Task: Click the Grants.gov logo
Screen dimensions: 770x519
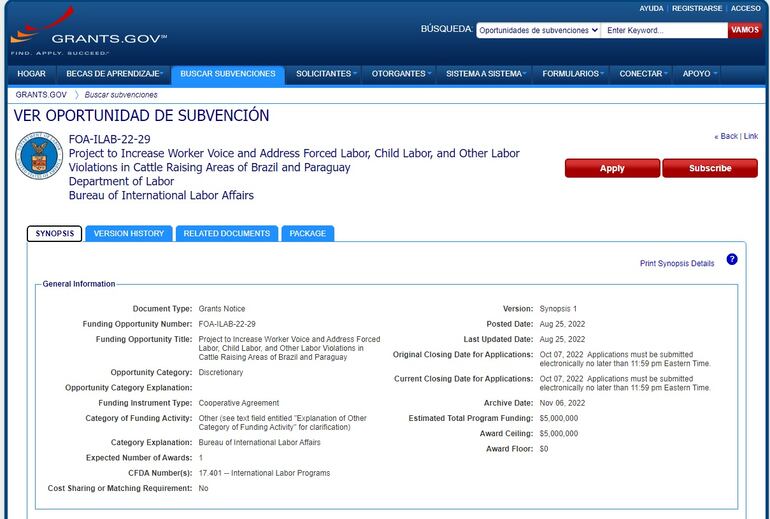Action: pyautogui.click(x=88, y=30)
